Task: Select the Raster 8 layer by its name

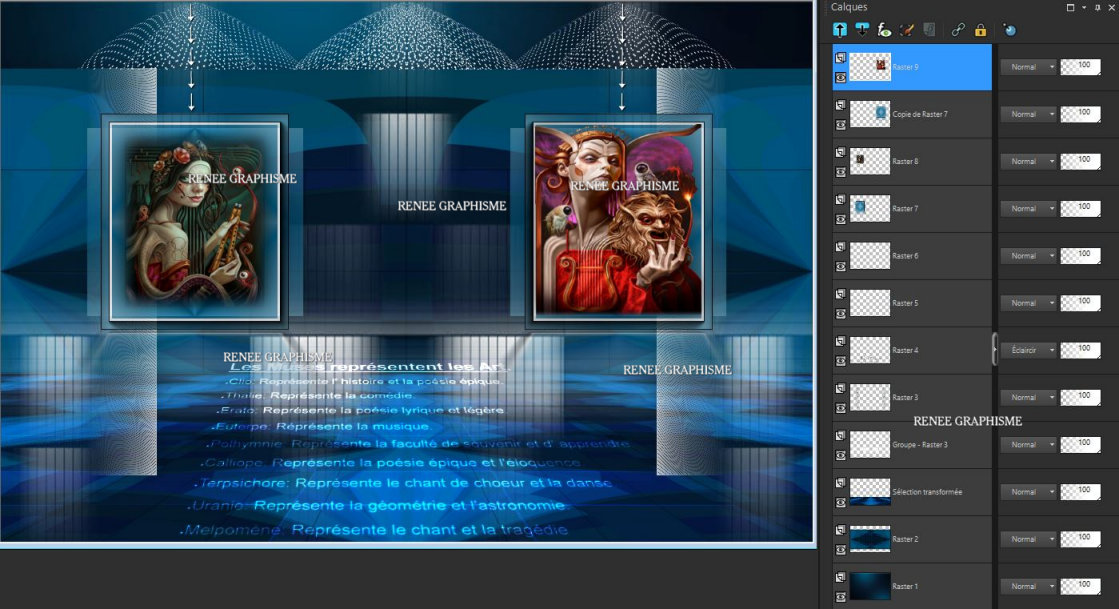Action: [905, 161]
